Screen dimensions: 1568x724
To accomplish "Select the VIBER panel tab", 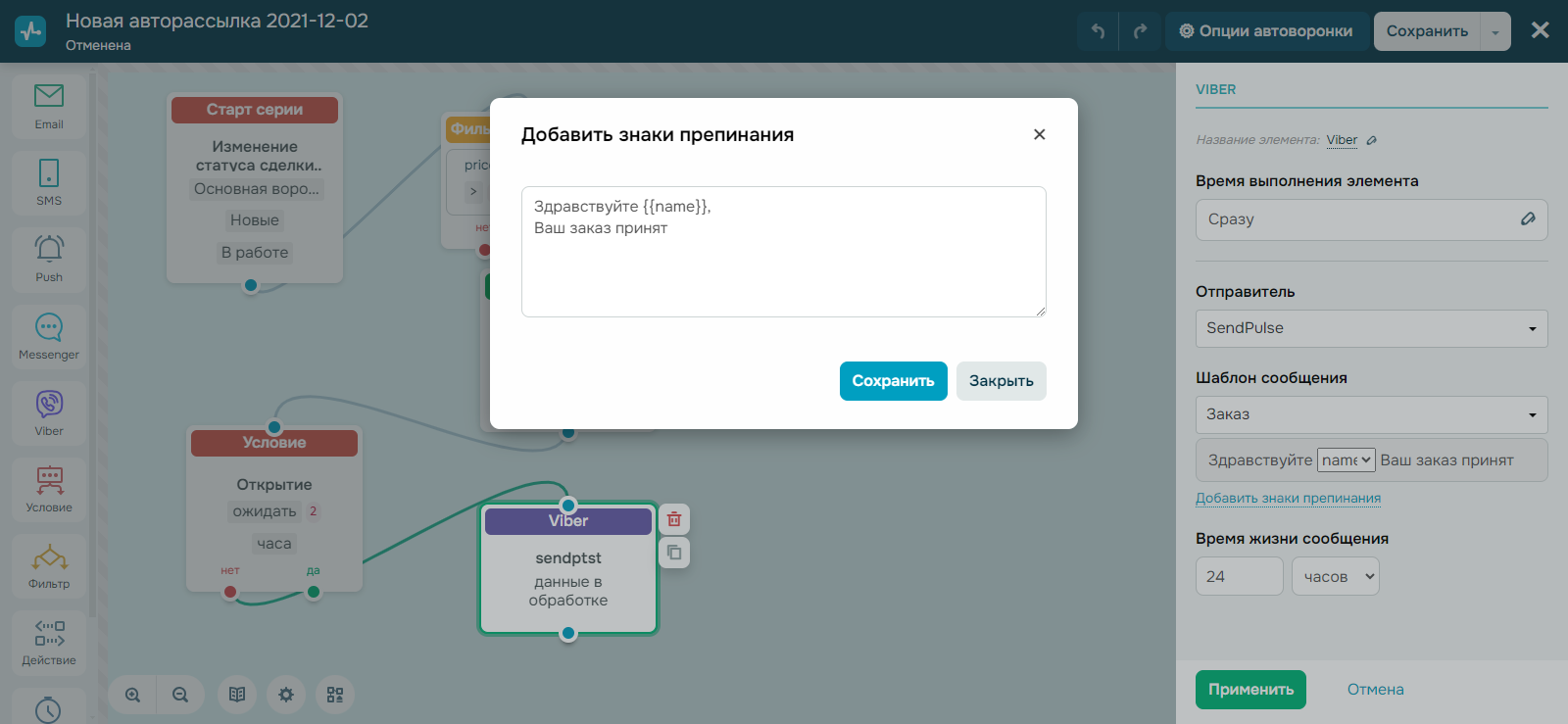I will 1215,89.
